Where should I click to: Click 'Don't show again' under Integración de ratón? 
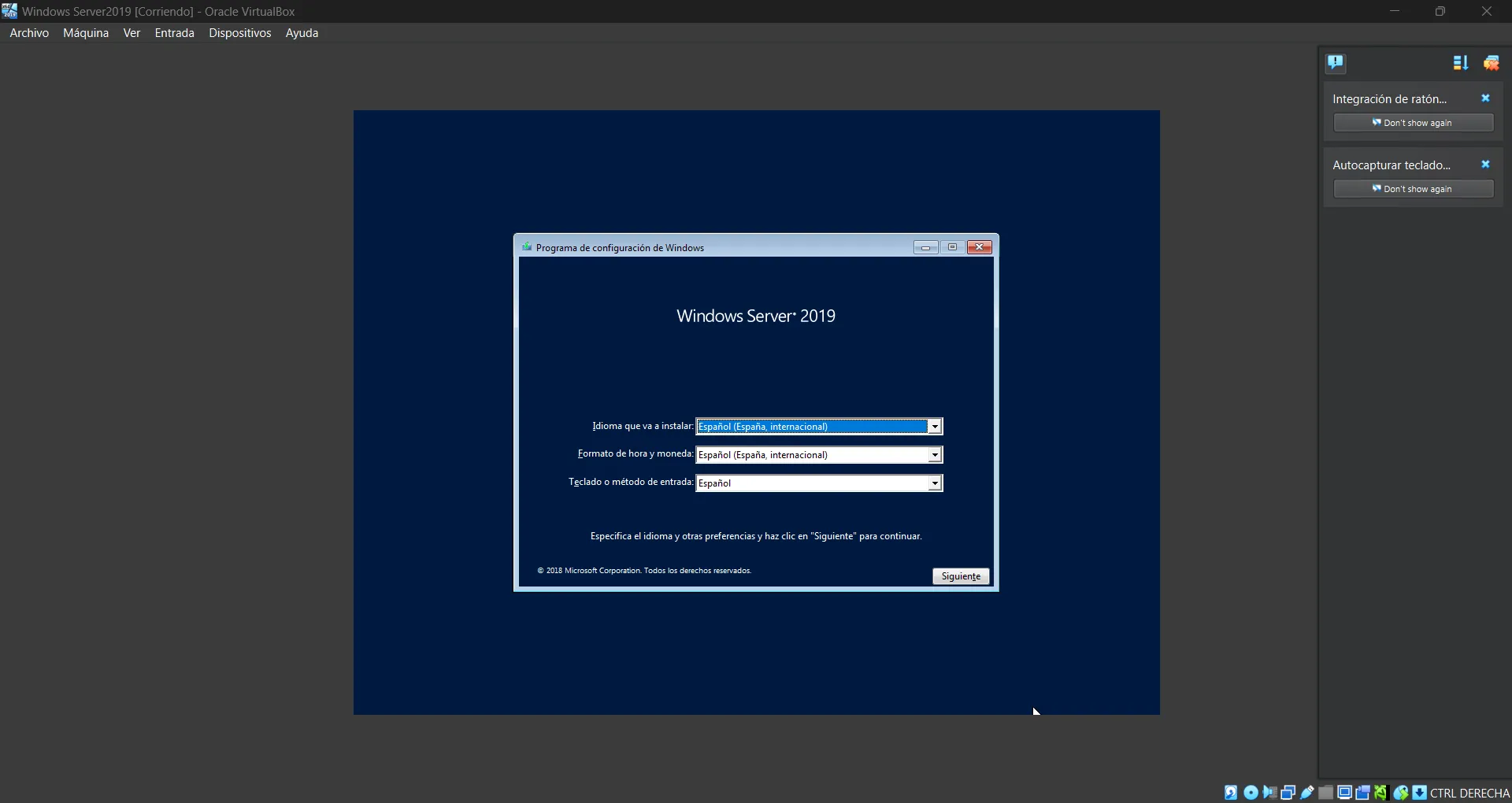[1414, 123]
